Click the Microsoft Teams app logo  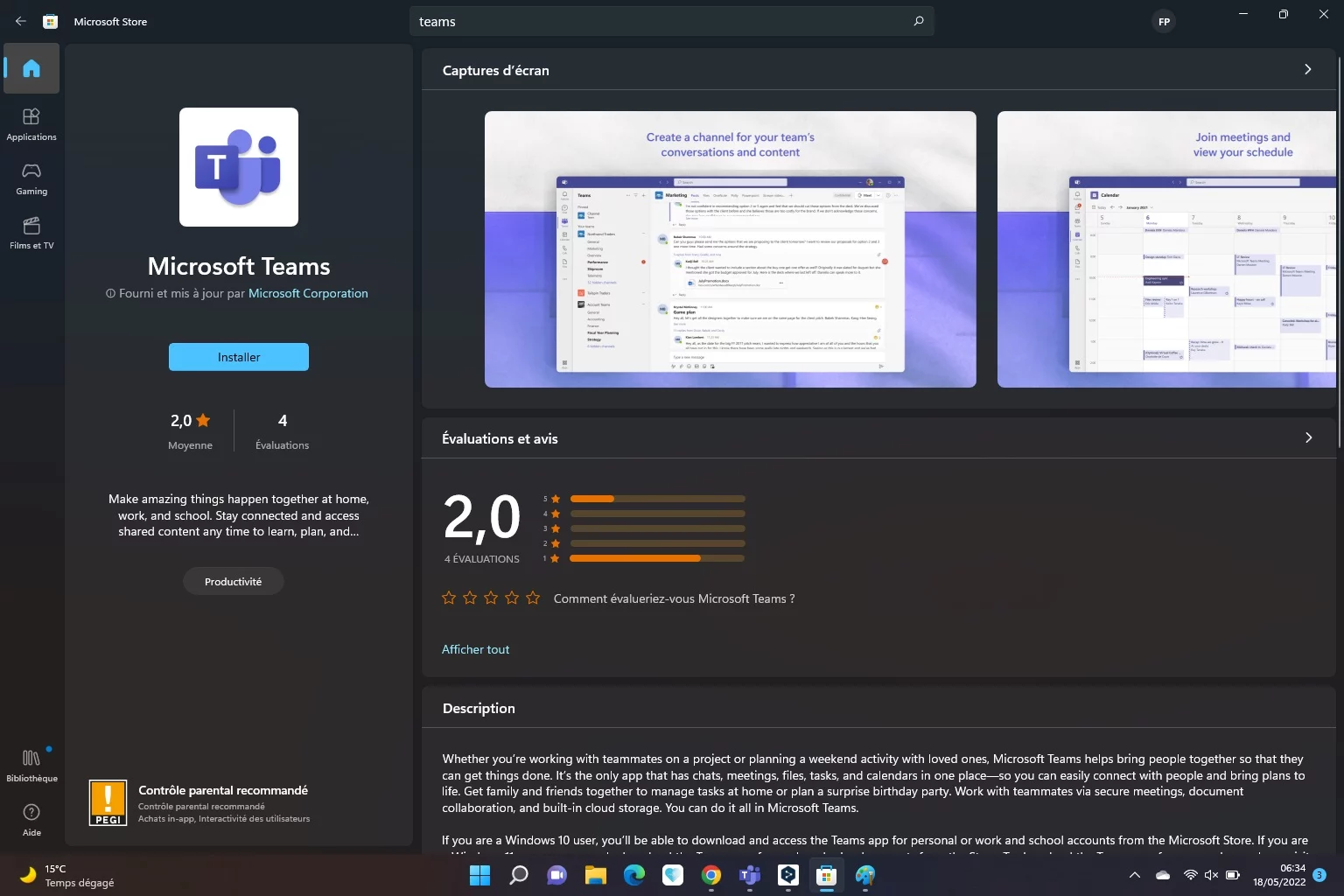pyautogui.click(x=239, y=167)
